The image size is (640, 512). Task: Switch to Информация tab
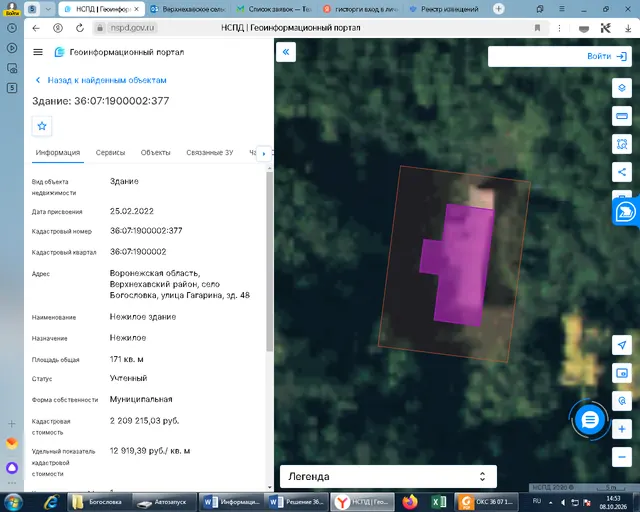(58, 152)
